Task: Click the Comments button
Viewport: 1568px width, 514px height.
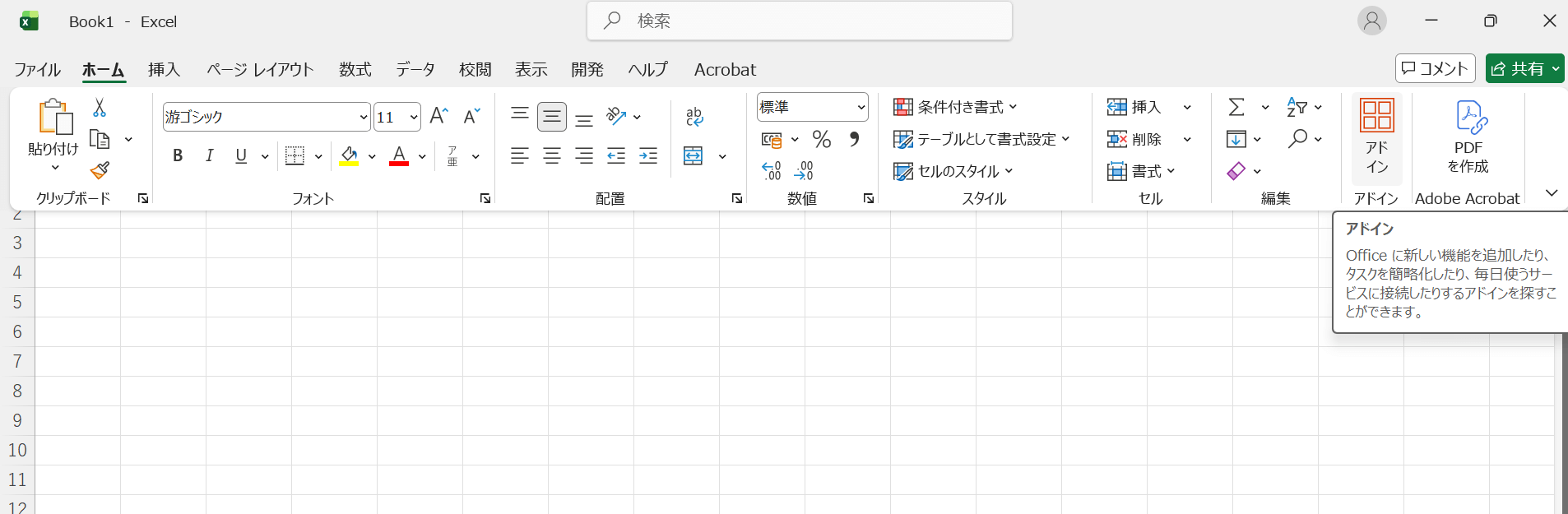Action: (1435, 69)
